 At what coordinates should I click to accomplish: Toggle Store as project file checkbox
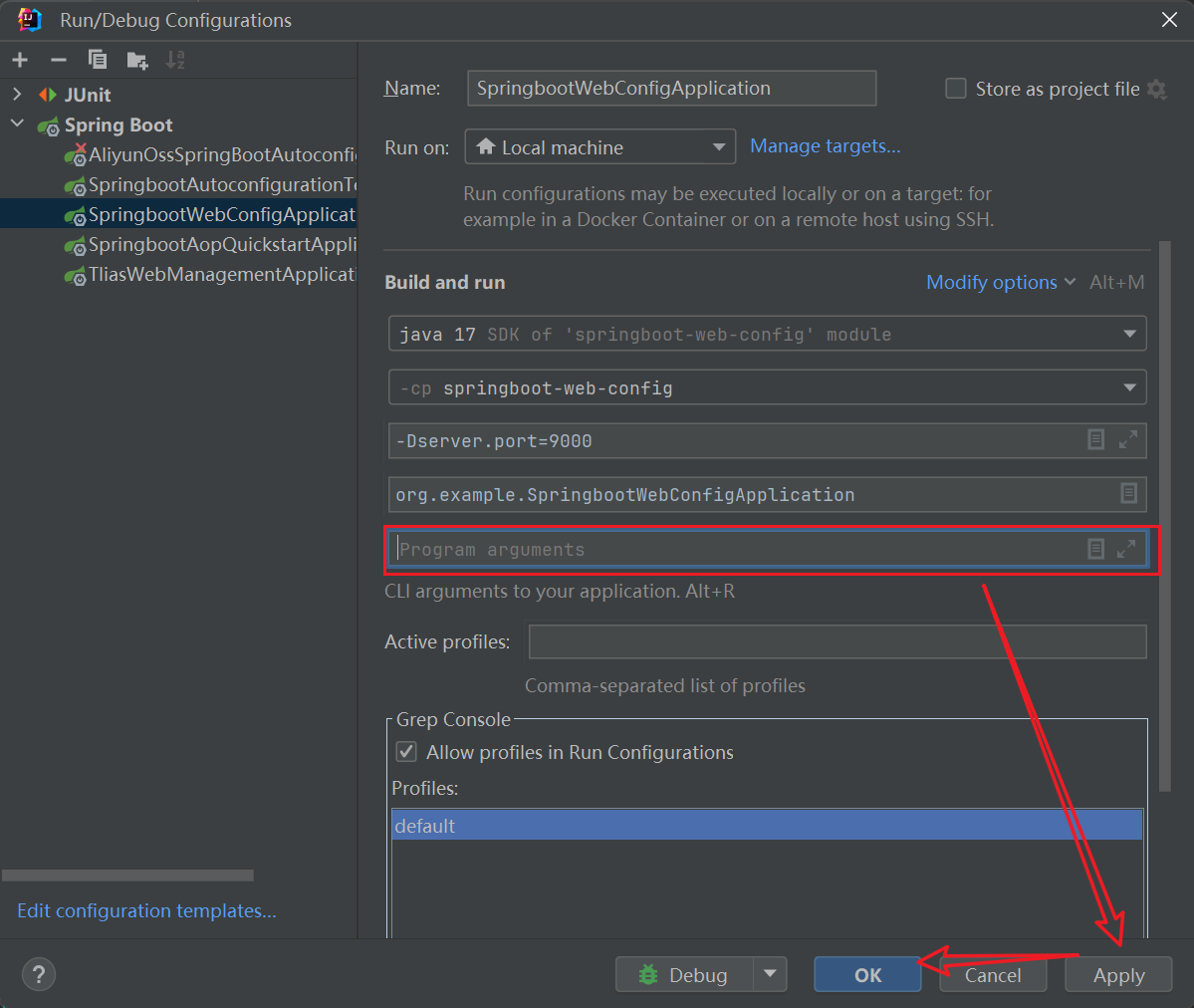pyautogui.click(x=956, y=89)
